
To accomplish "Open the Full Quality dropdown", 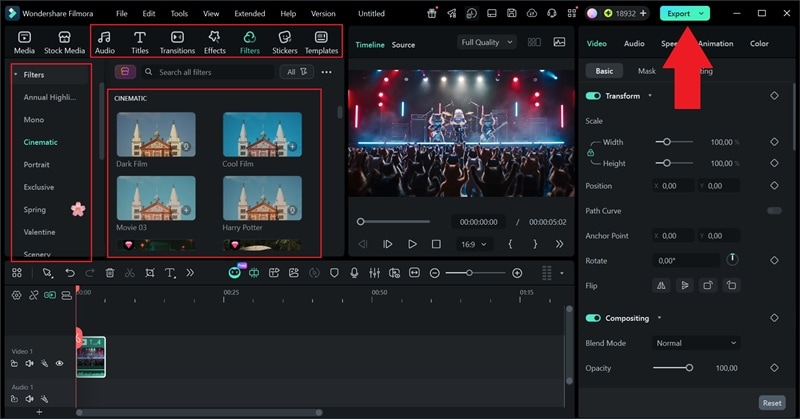I will click(486, 42).
